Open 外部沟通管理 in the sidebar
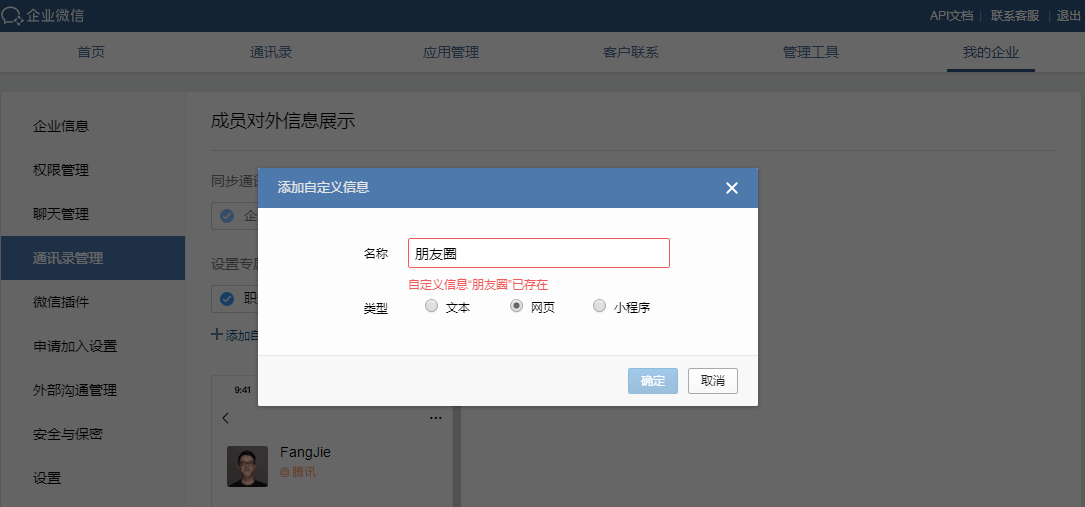The height and width of the screenshot is (507, 1085). [x=75, y=390]
